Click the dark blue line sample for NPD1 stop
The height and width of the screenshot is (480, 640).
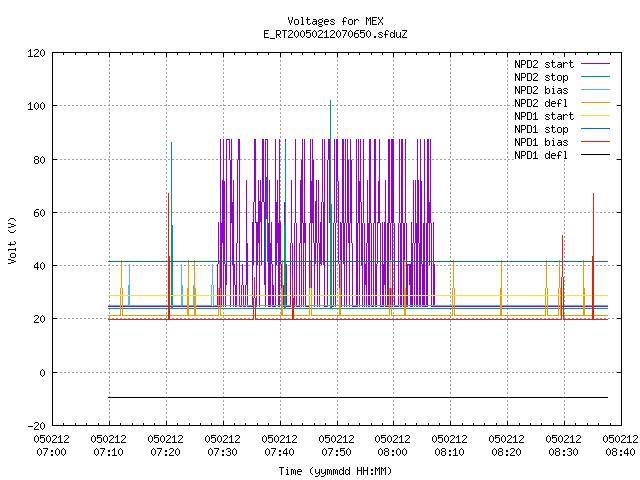click(596, 129)
